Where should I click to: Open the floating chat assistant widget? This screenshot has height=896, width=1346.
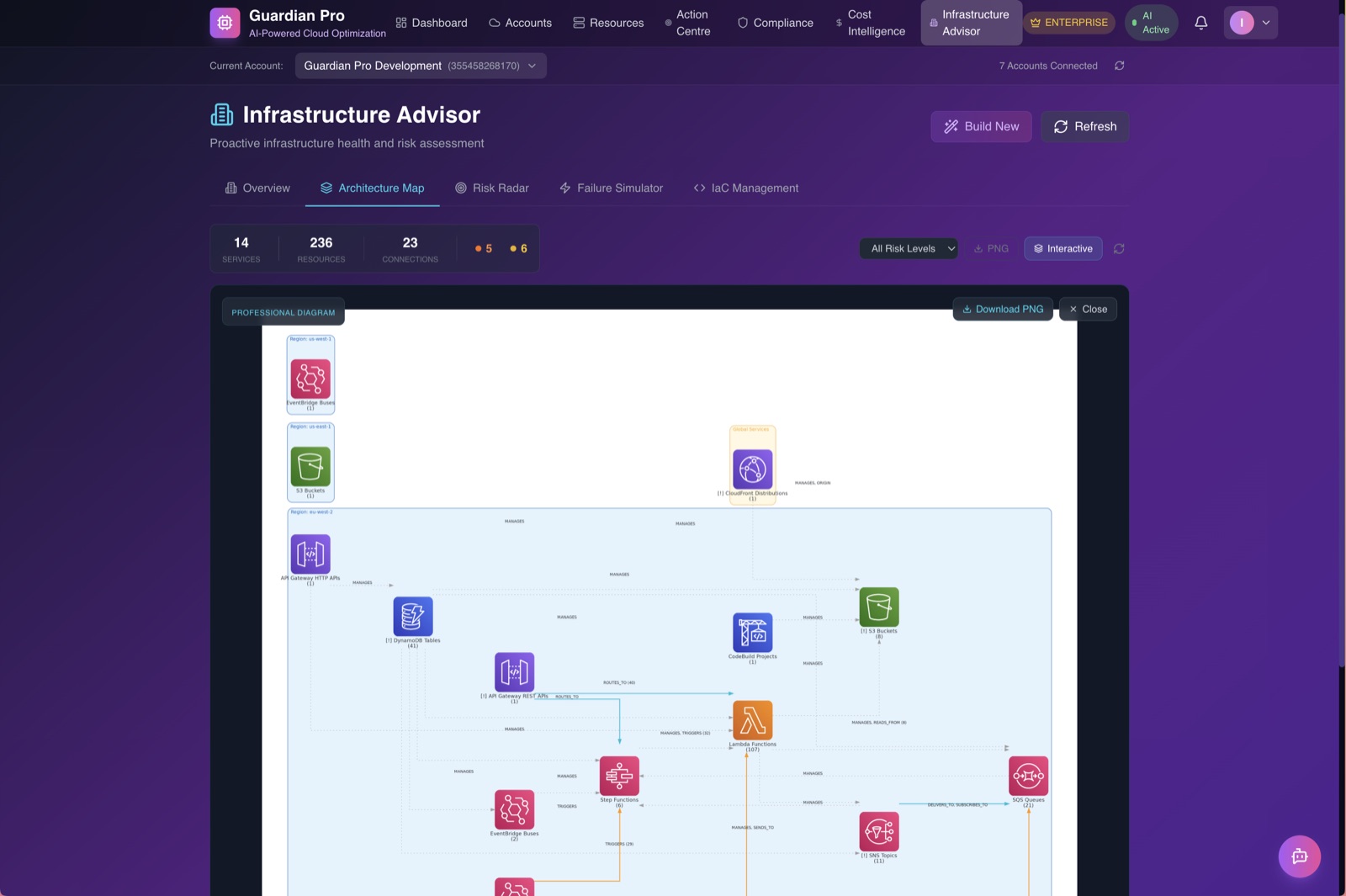coord(1300,856)
